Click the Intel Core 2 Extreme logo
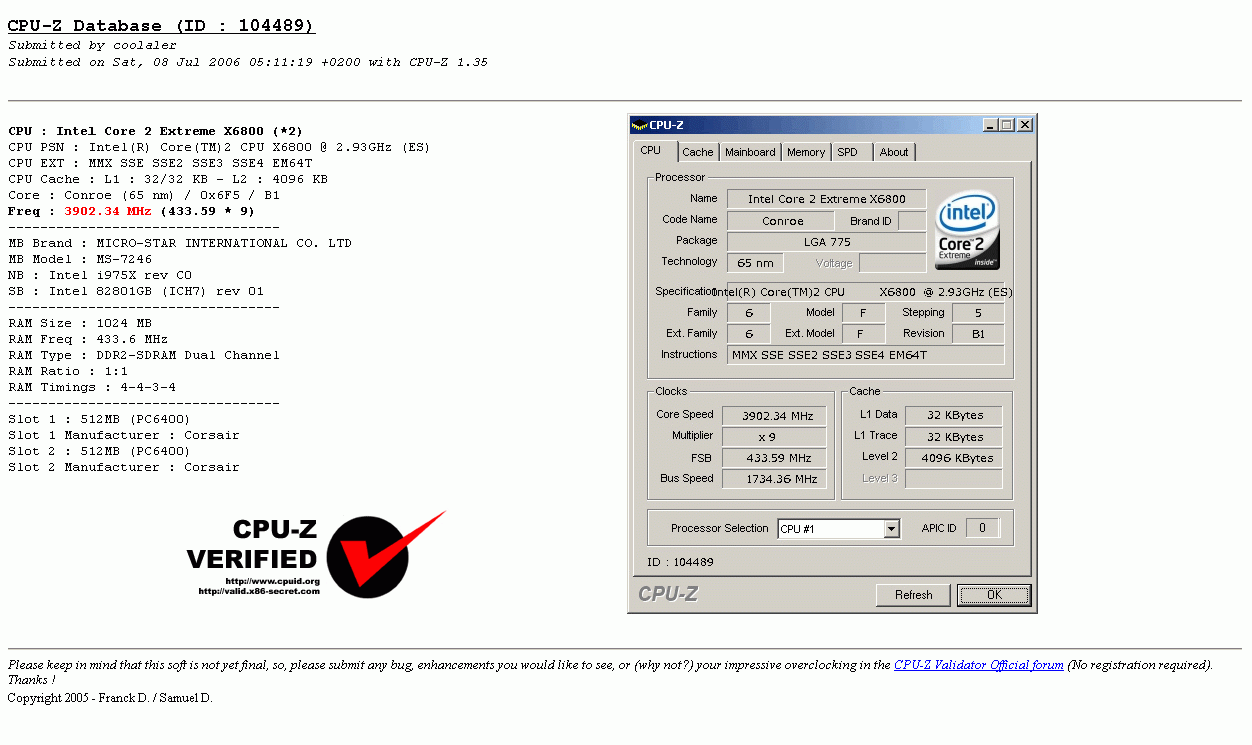Image resolution: width=1252 pixels, height=745 pixels. click(x=968, y=232)
